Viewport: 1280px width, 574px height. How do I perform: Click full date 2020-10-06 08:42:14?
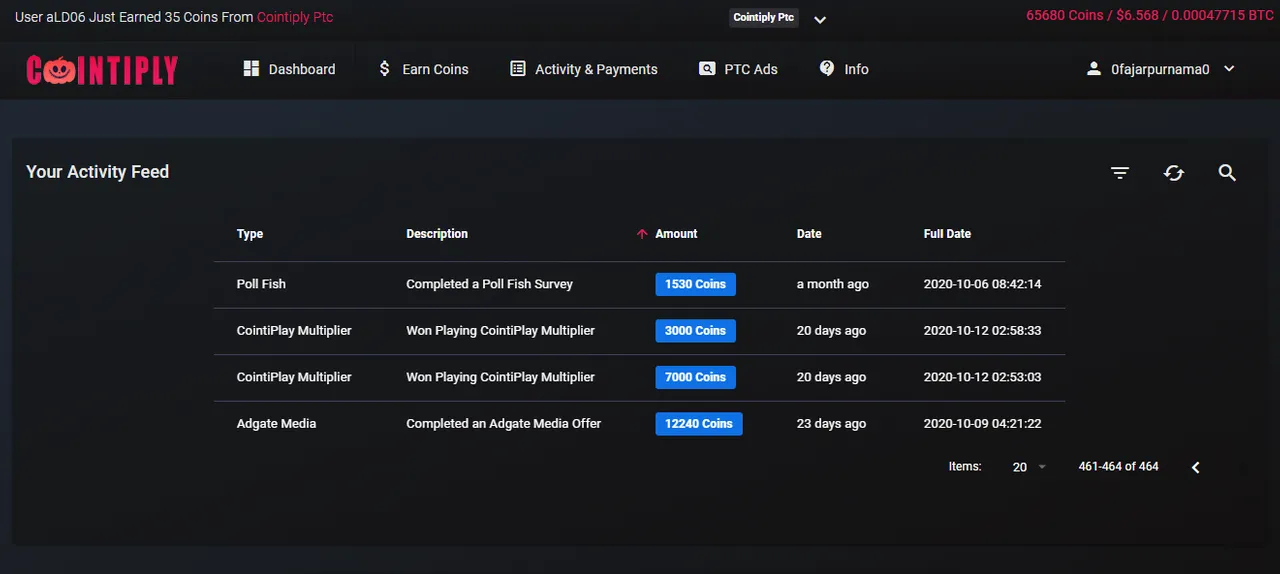(x=982, y=284)
